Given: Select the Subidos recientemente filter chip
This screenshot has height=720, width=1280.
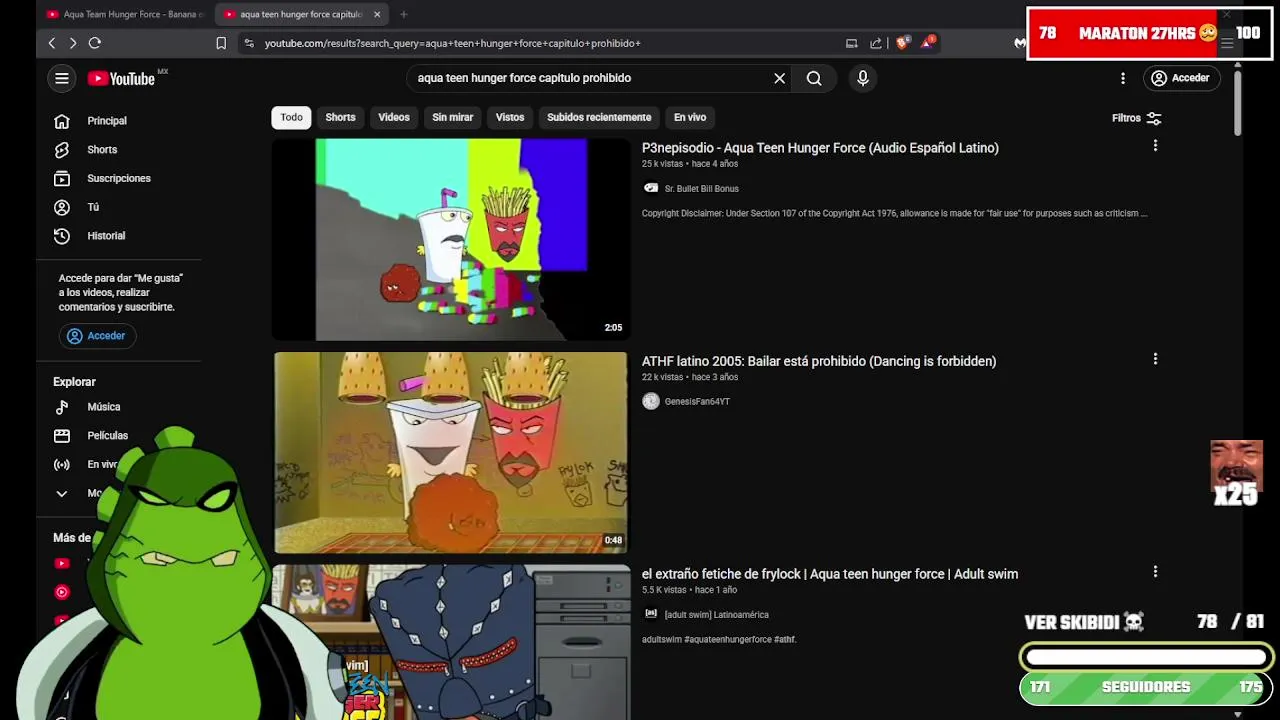Looking at the screenshot, I should [599, 117].
